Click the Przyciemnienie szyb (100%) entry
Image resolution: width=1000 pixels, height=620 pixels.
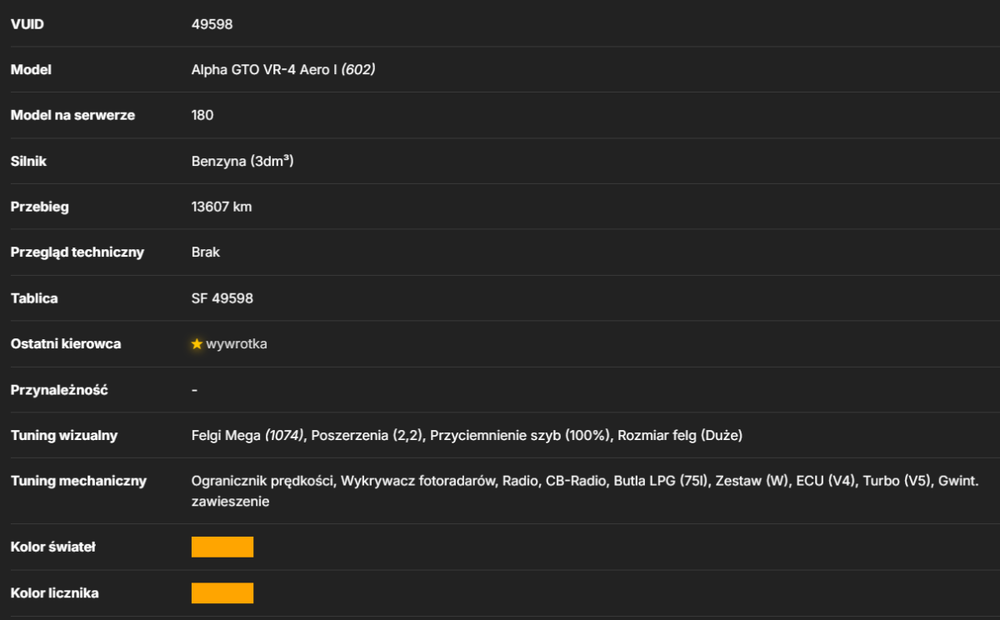click(520, 435)
